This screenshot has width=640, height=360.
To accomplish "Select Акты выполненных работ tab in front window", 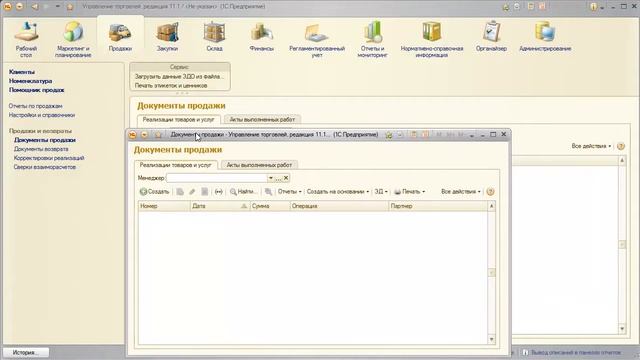I will click(259, 165).
